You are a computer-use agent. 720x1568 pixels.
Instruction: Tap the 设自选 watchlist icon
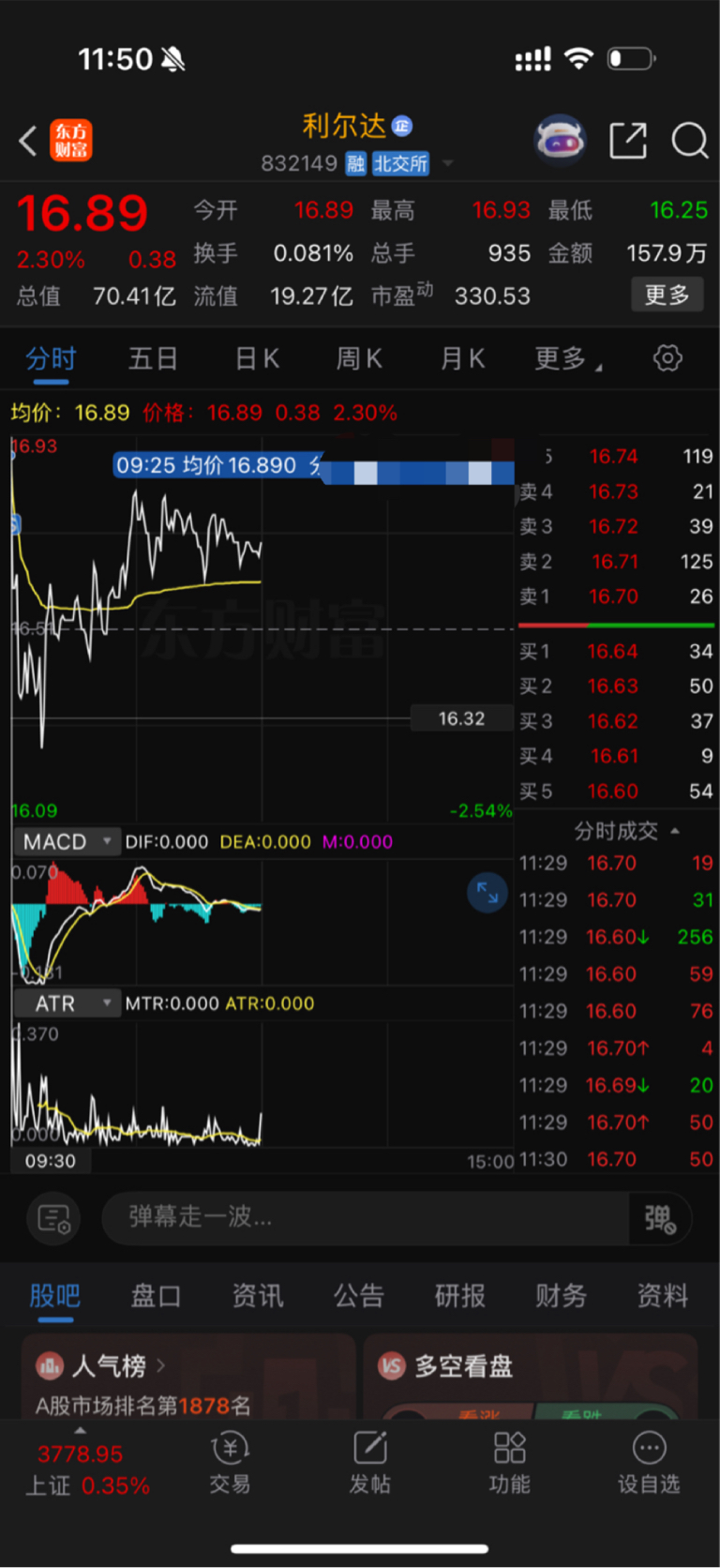coord(649,1464)
